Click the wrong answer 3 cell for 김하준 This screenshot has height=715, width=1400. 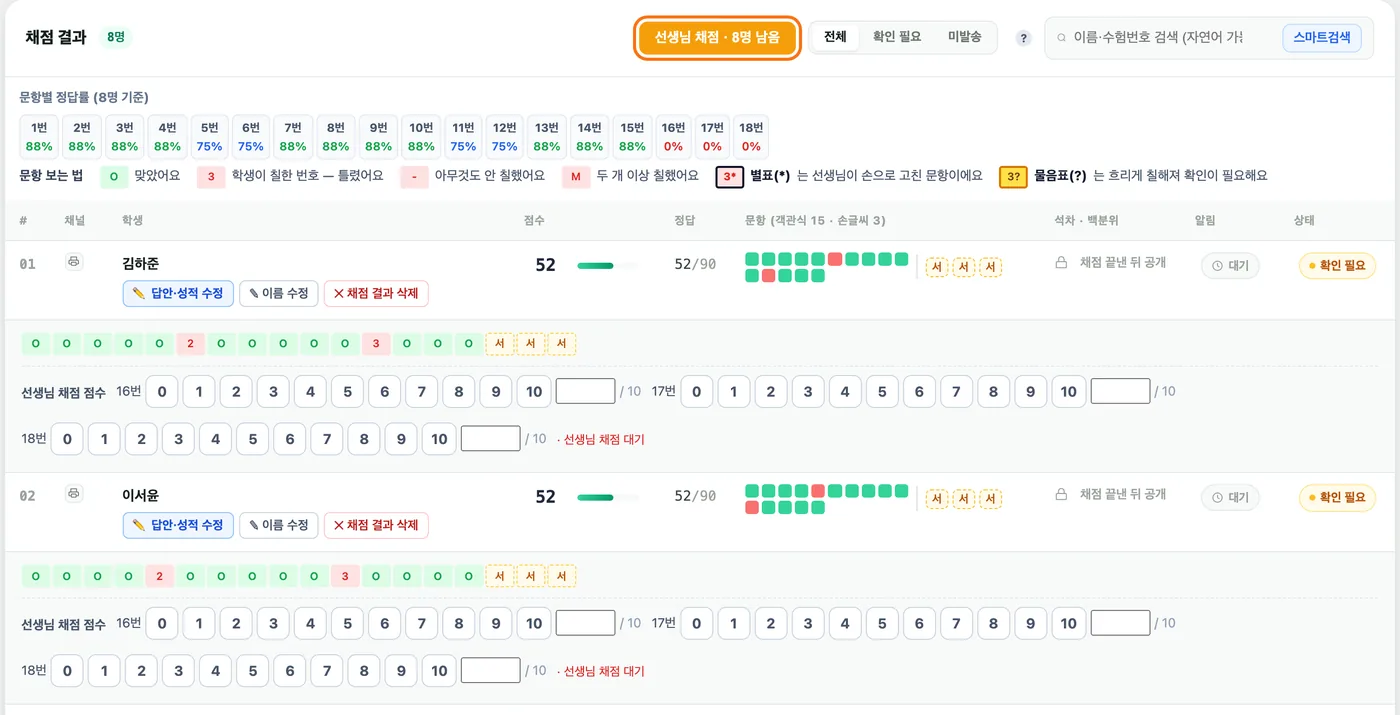click(376, 344)
